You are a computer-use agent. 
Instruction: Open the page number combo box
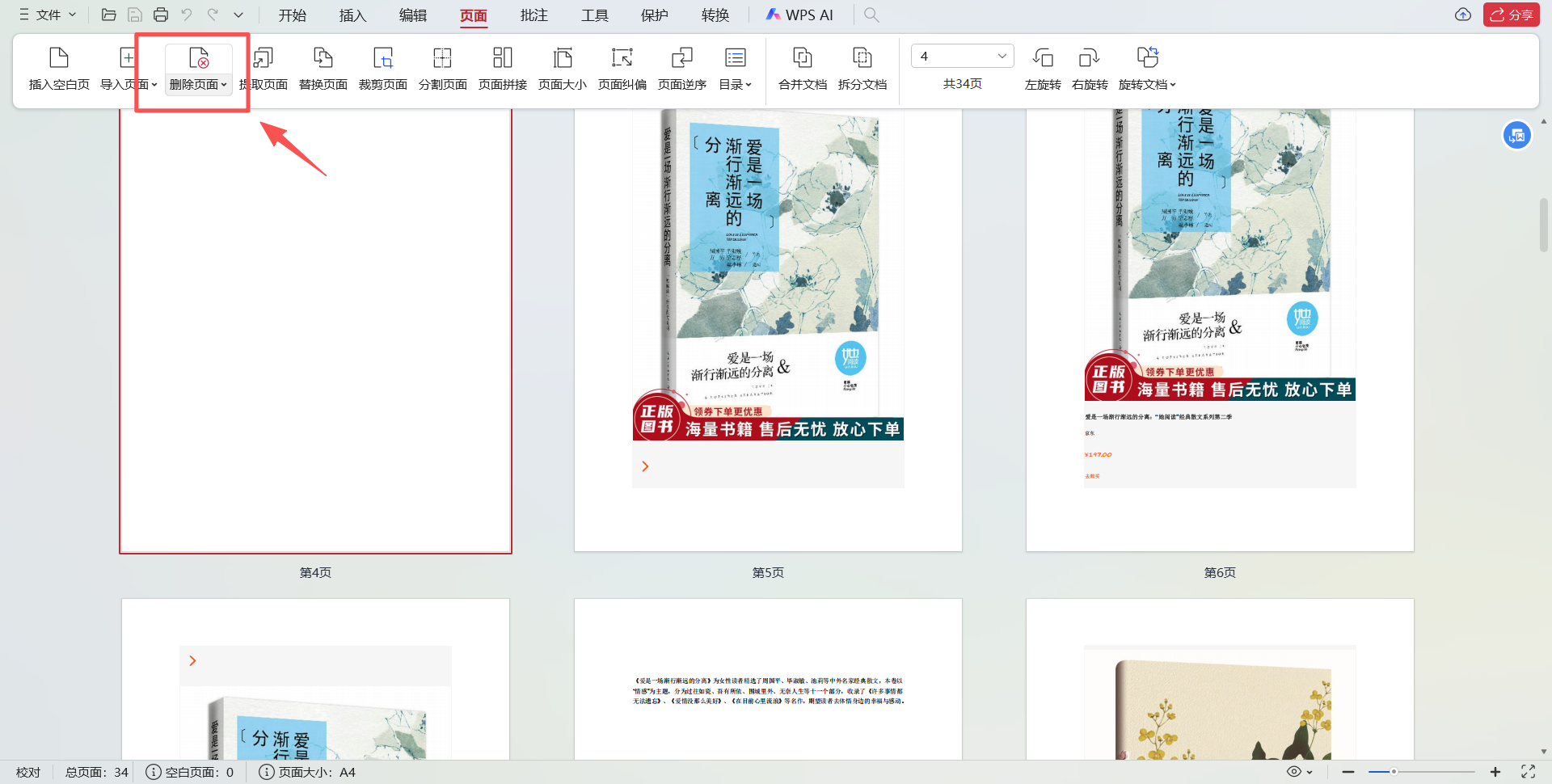962,56
